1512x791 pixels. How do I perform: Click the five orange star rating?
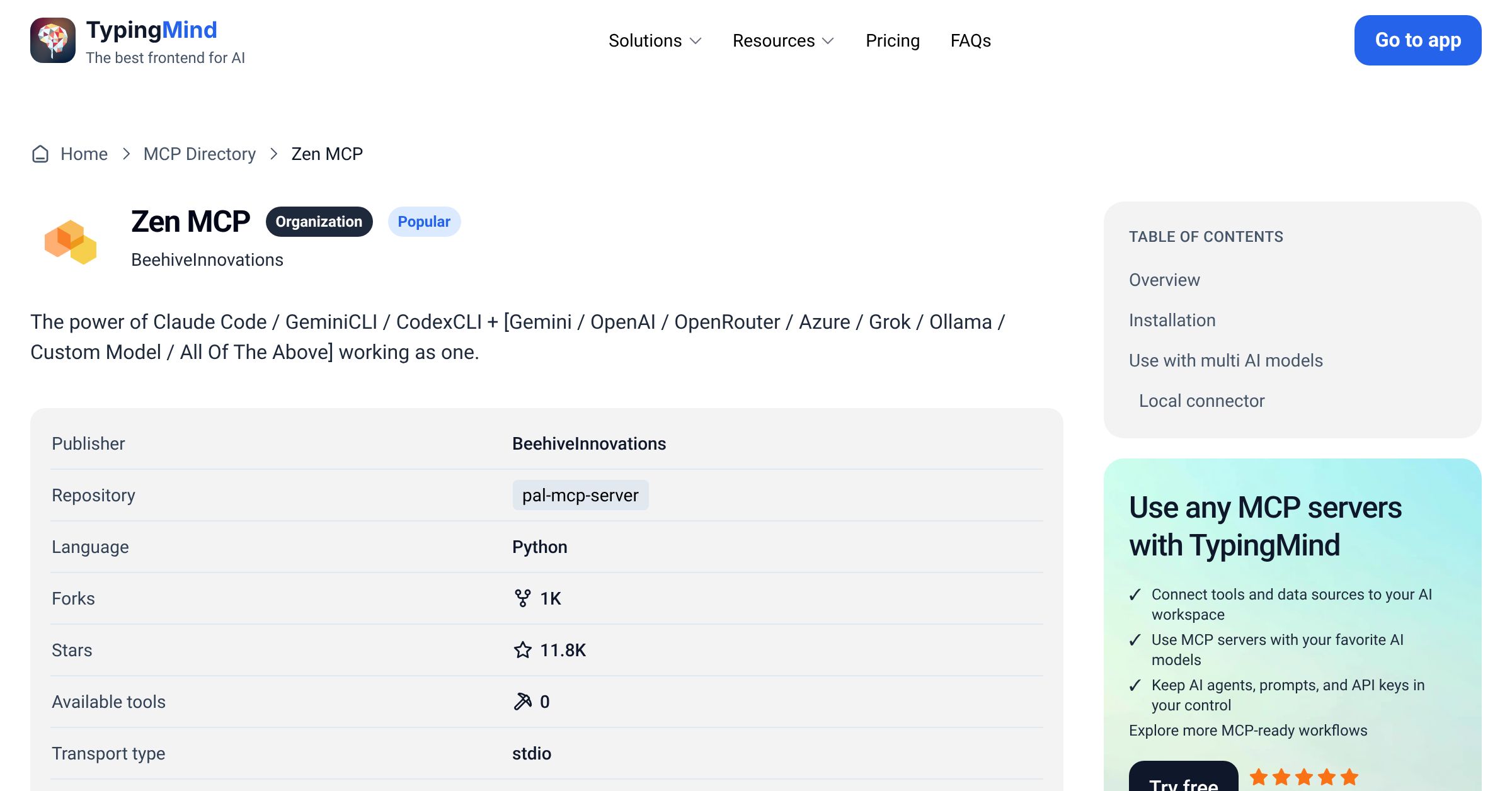pyautogui.click(x=1303, y=777)
